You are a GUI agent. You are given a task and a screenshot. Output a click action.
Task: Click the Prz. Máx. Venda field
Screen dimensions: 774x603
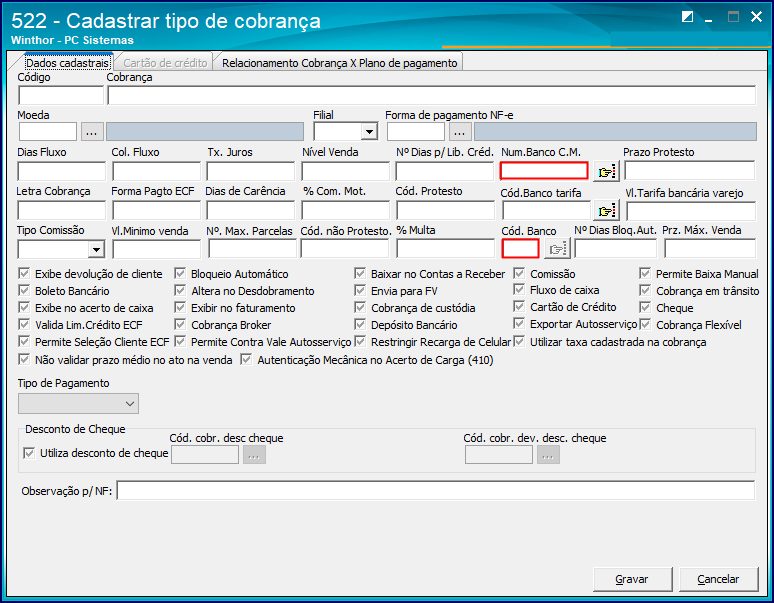pos(710,249)
